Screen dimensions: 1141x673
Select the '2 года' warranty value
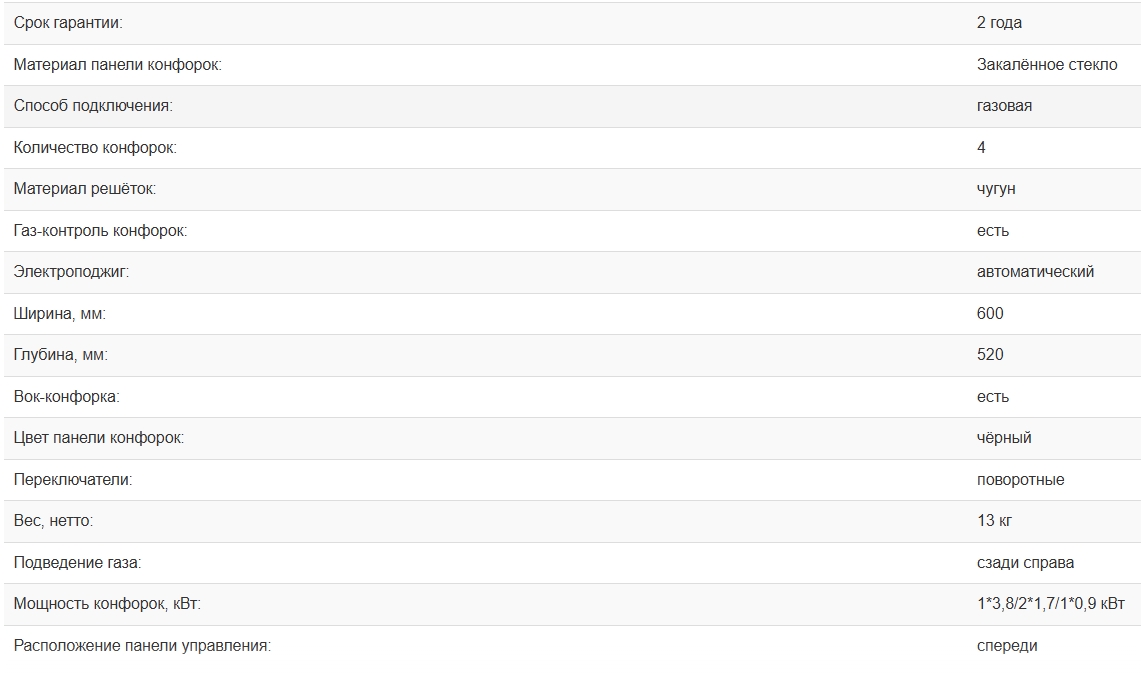(999, 23)
